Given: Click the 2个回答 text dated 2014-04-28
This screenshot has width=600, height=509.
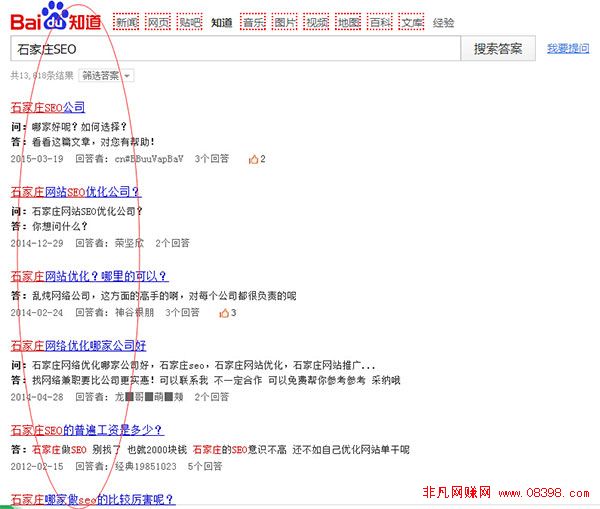Looking at the screenshot, I should 212,397.
